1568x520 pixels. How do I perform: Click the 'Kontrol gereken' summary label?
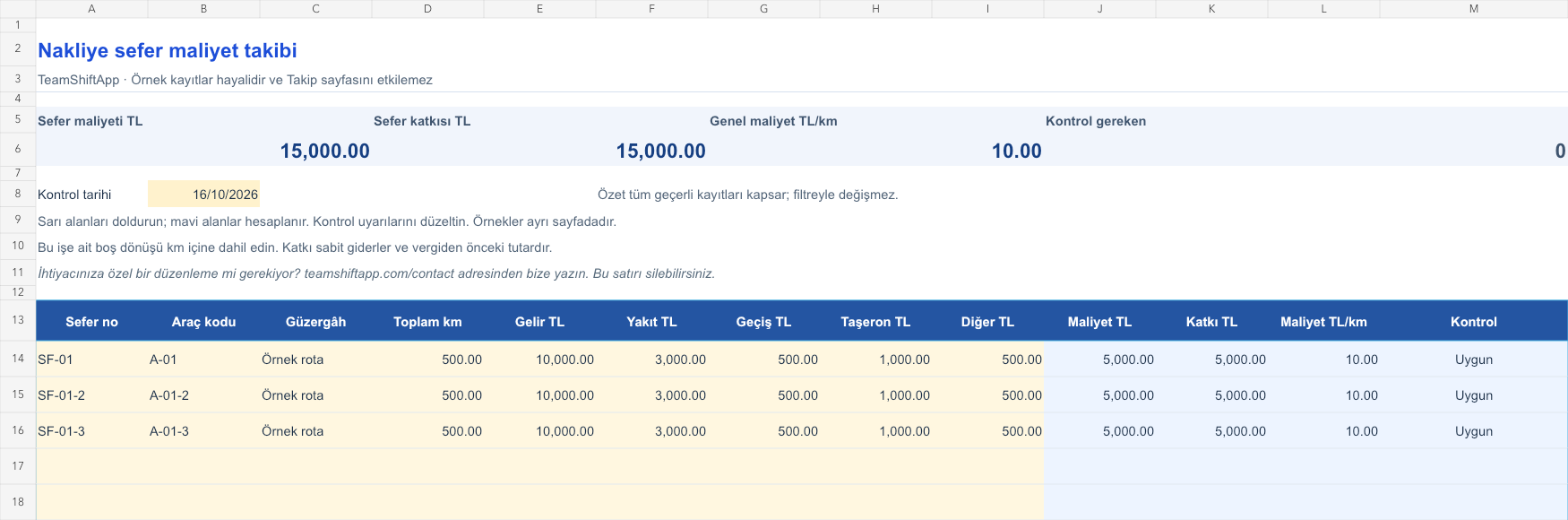pos(1096,121)
